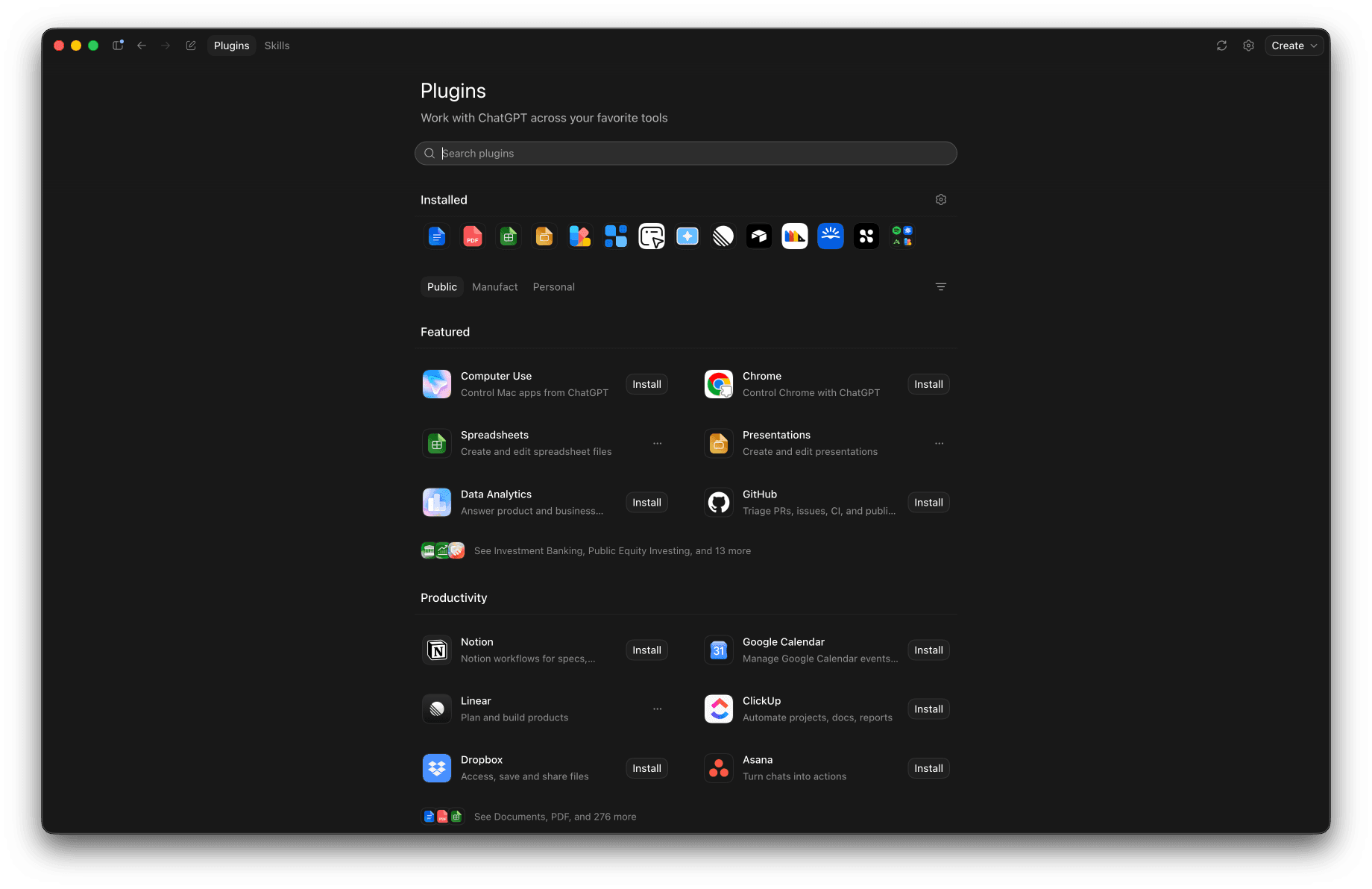Click the Installed section settings gear
The height and width of the screenshot is (889, 1372).
pos(941,200)
